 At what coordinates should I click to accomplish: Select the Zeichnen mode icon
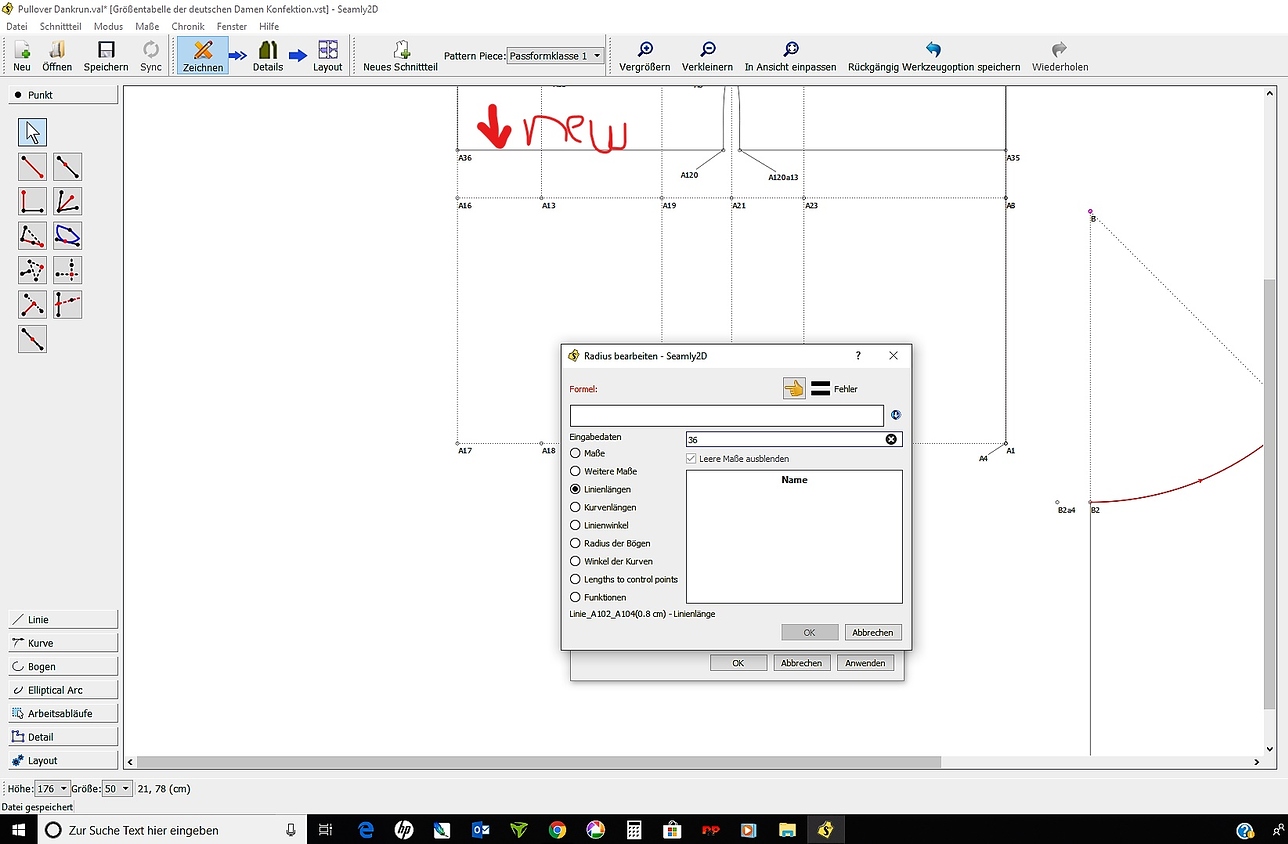[x=202, y=55]
